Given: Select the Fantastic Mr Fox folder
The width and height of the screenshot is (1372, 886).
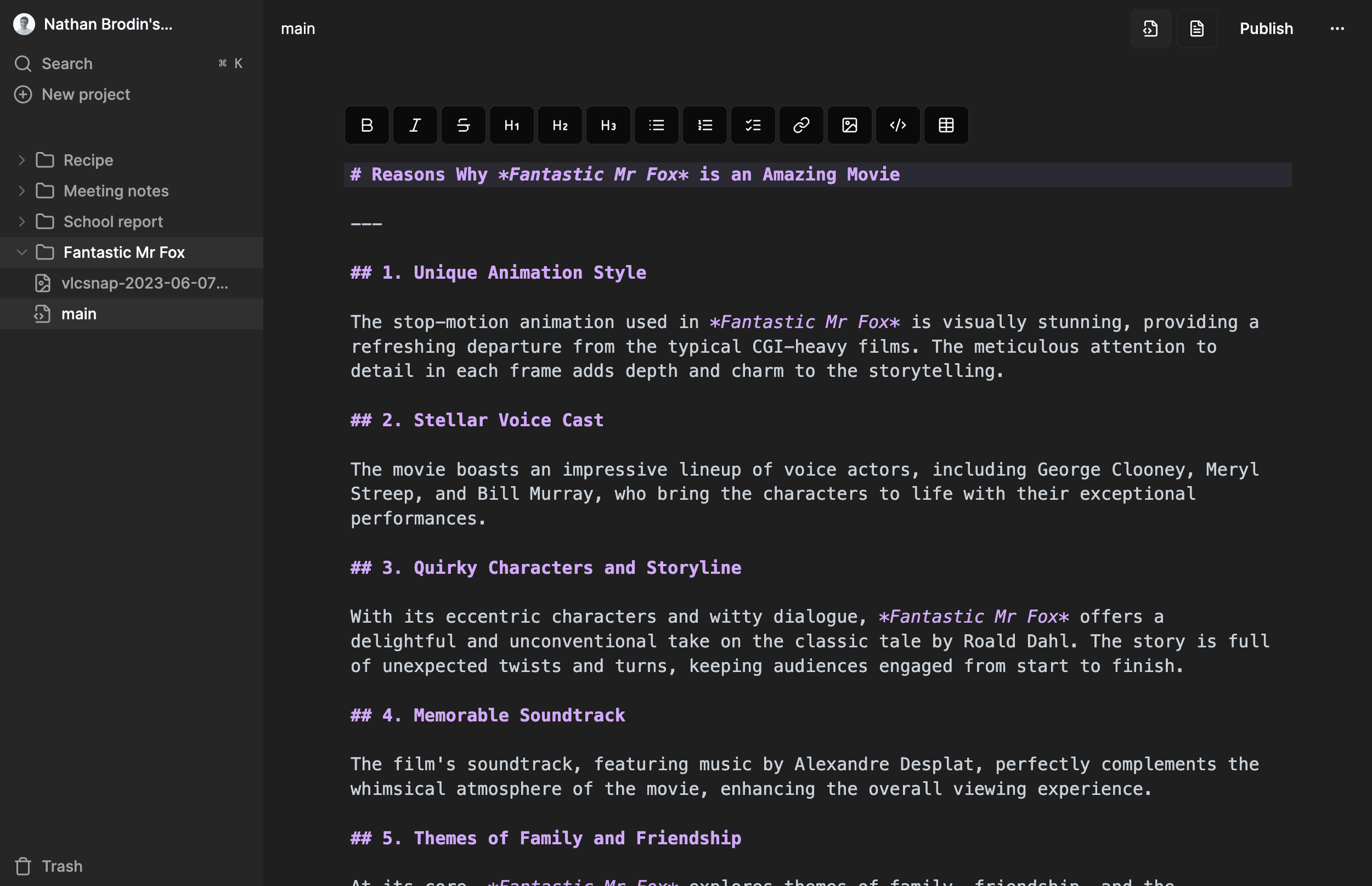Looking at the screenshot, I should tap(124, 252).
